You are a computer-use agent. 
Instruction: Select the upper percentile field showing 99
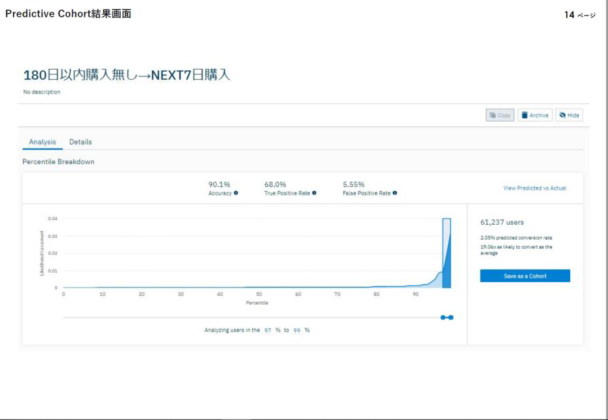pyautogui.click(x=296, y=329)
